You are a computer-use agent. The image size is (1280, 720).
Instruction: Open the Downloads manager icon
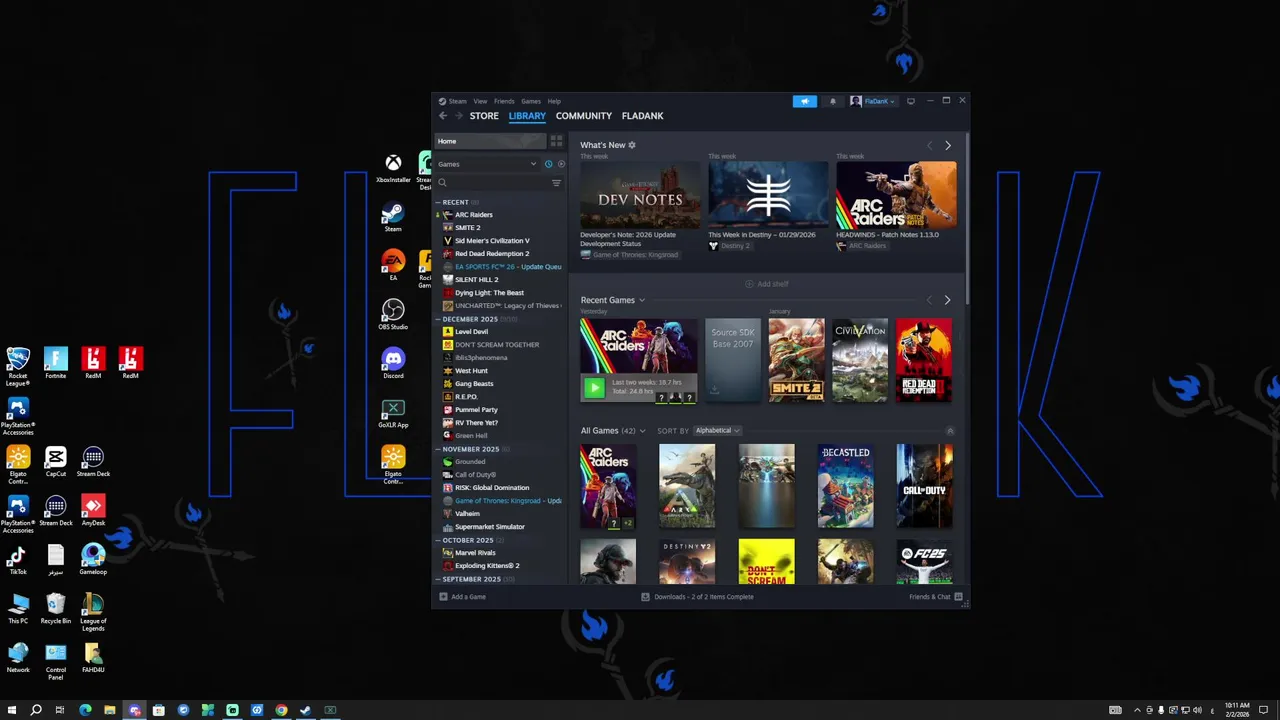tap(645, 597)
